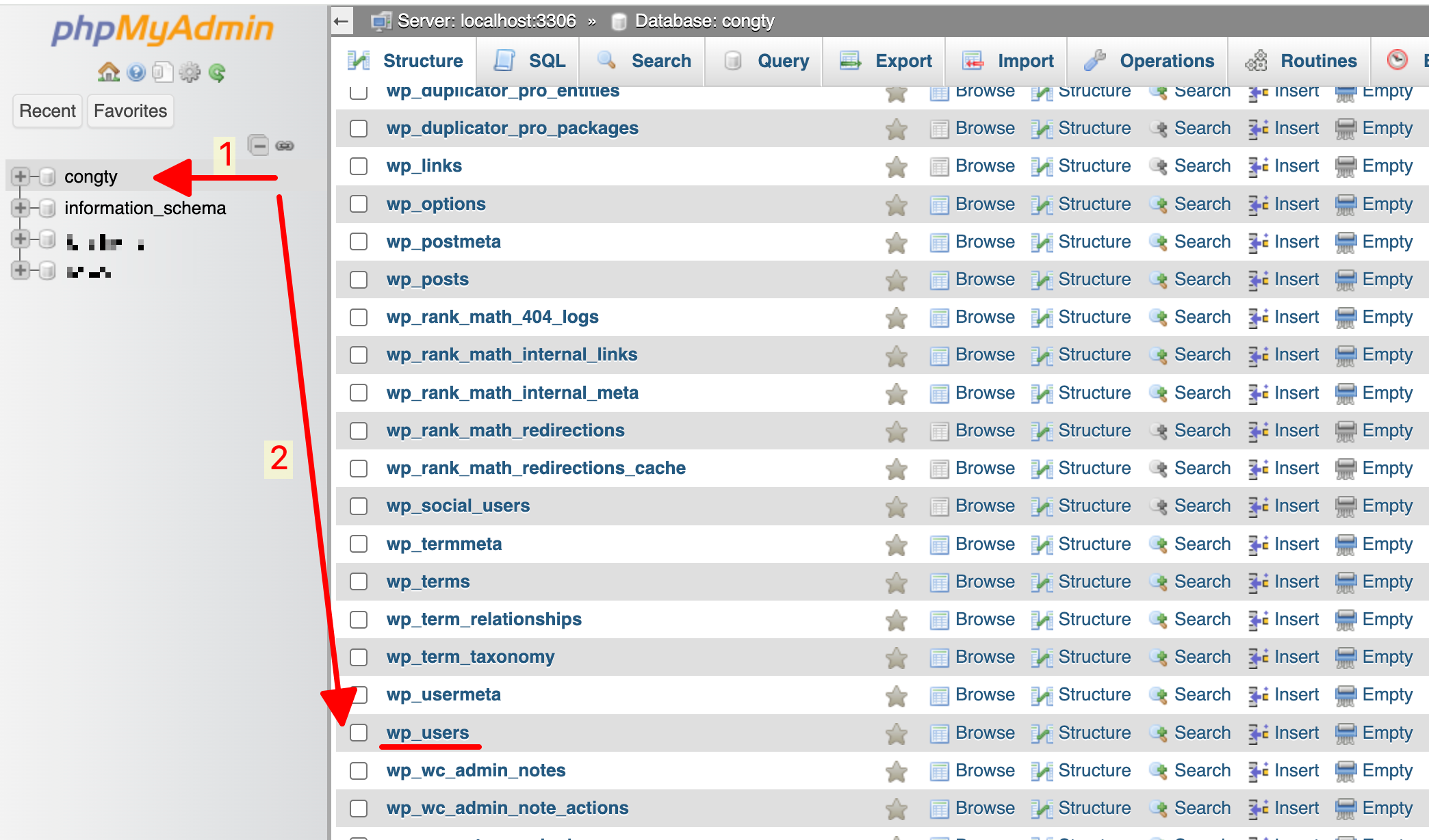Select information_schema in the database tree

(x=145, y=208)
